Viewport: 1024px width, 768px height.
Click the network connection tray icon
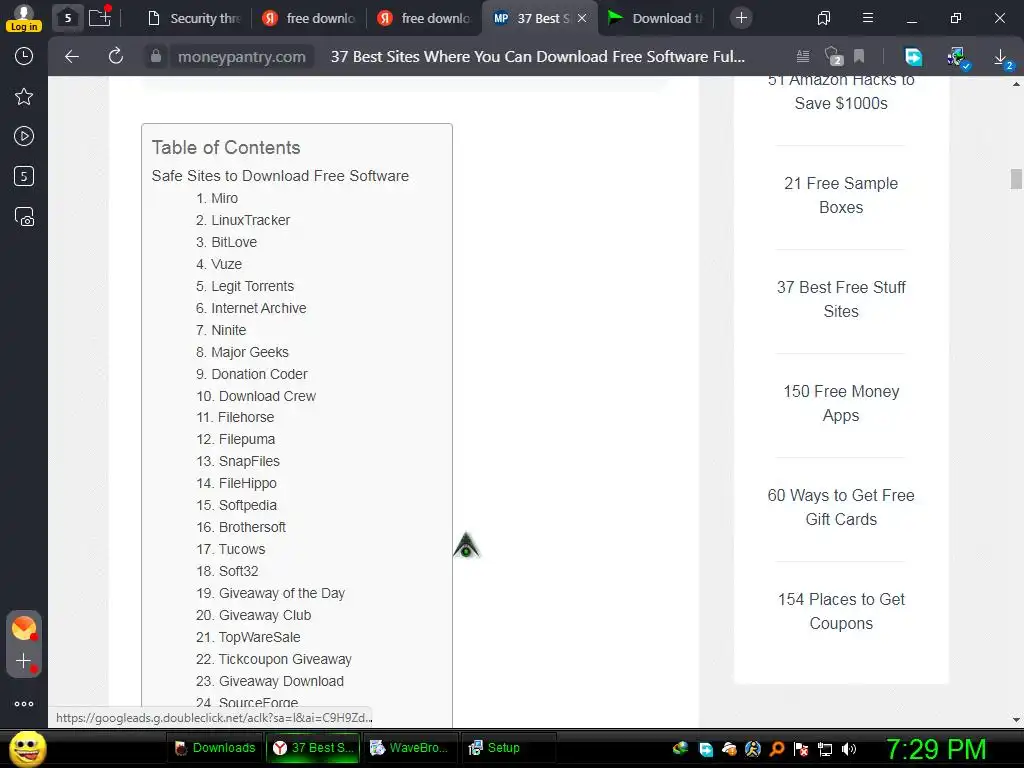825,749
